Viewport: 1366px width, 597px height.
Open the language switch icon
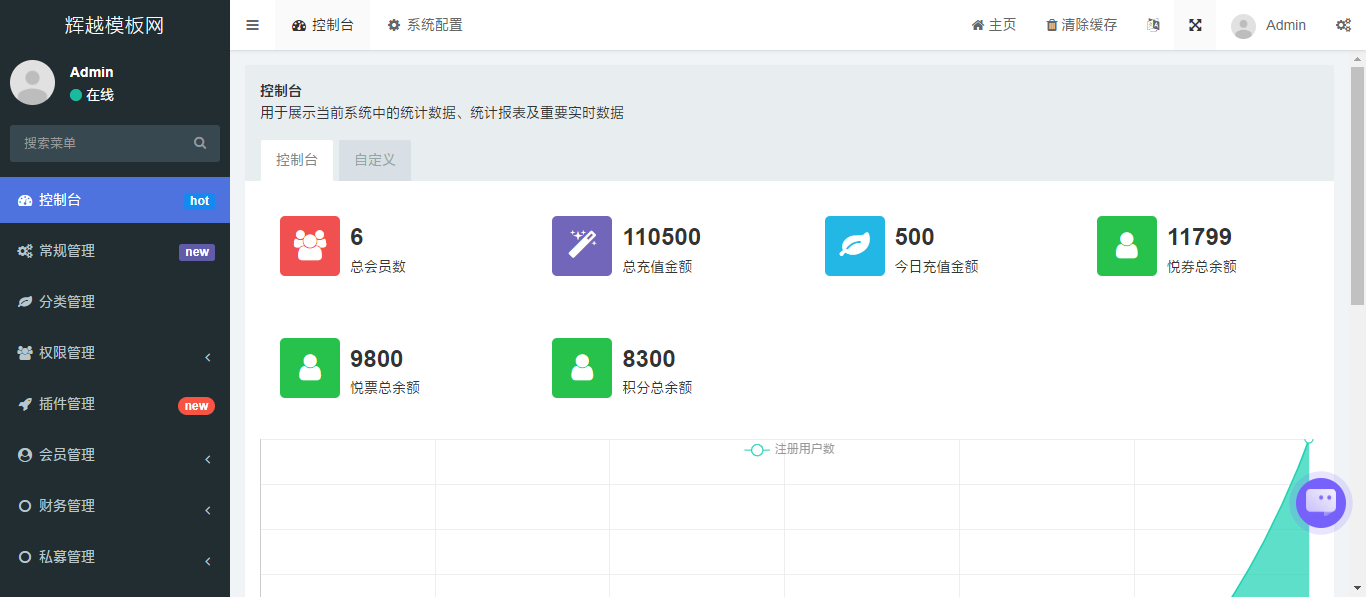point(1153,25)
